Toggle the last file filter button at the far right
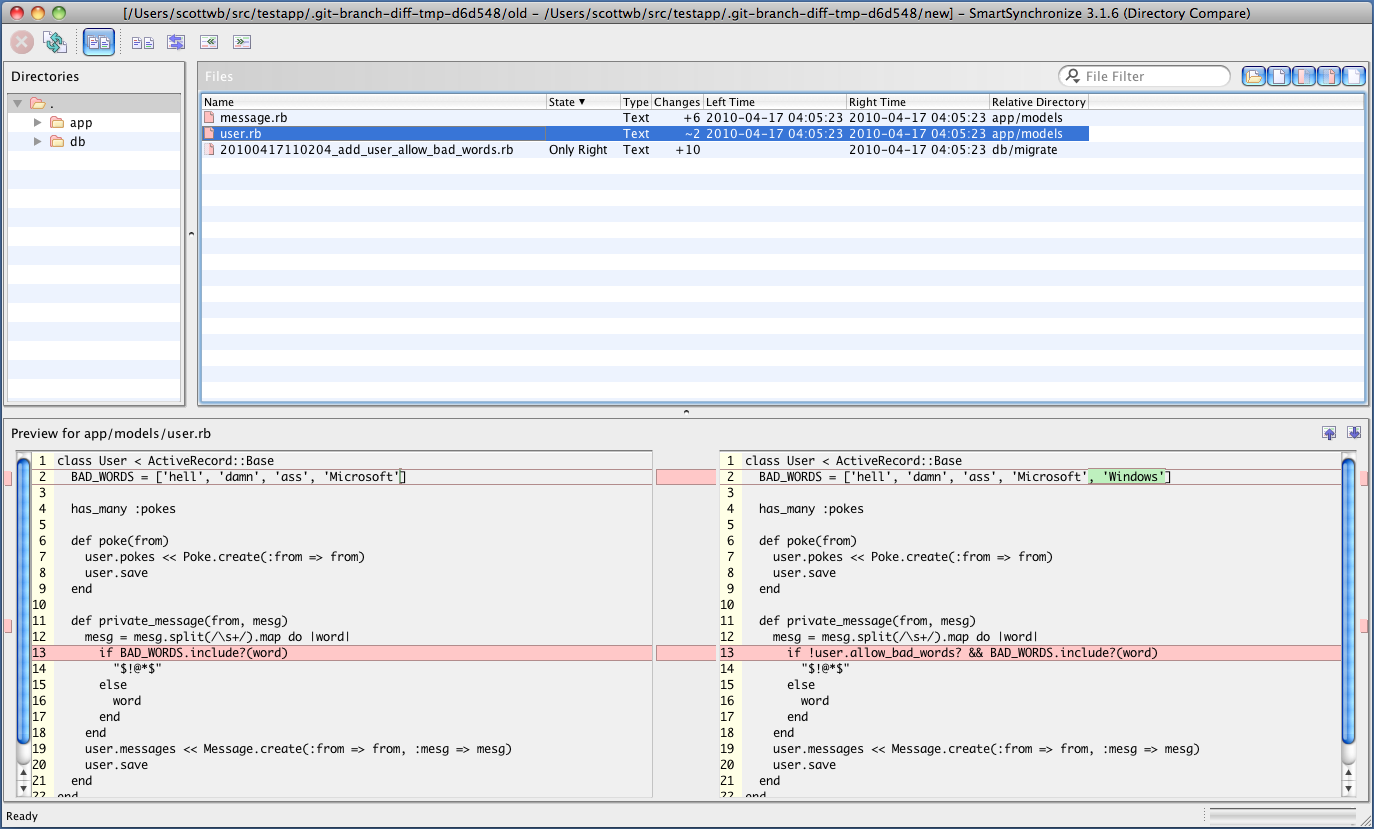Viewport: 1374px width, 829px height. tap(1353, 76)
